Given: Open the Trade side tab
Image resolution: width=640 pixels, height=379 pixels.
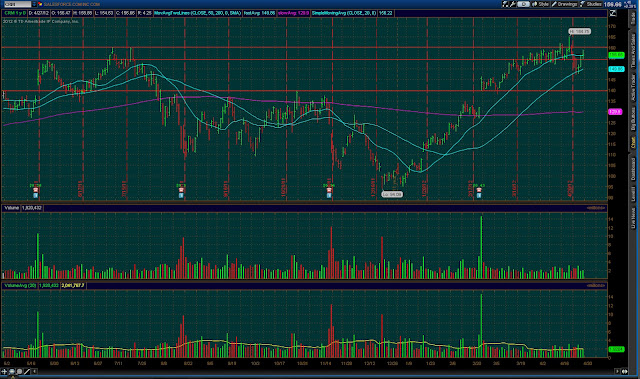Looking at the screenshot, I should click(x=633, y=19).
